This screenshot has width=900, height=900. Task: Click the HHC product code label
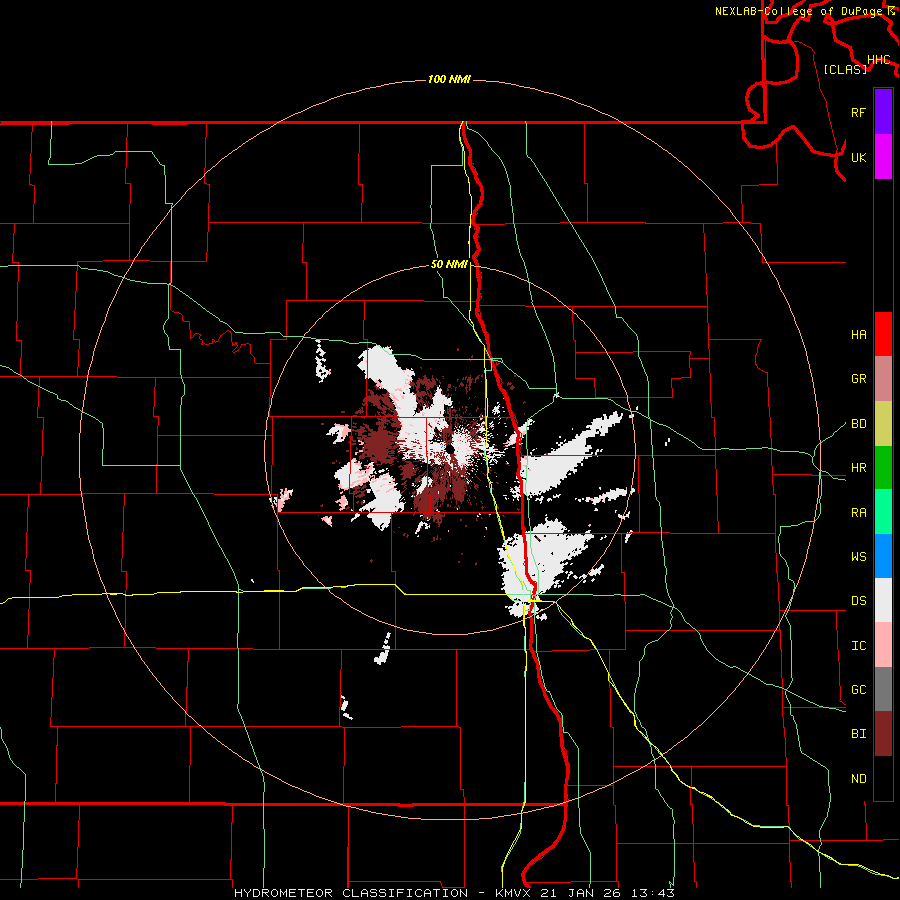[878, 60]
